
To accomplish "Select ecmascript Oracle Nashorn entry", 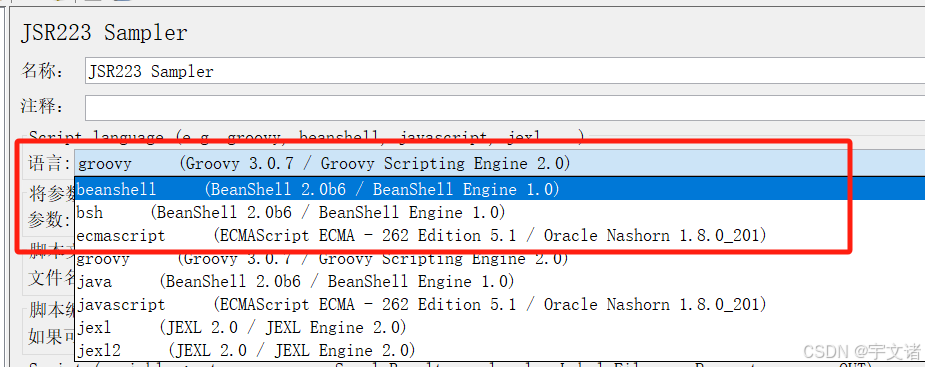I will point(500,235).
